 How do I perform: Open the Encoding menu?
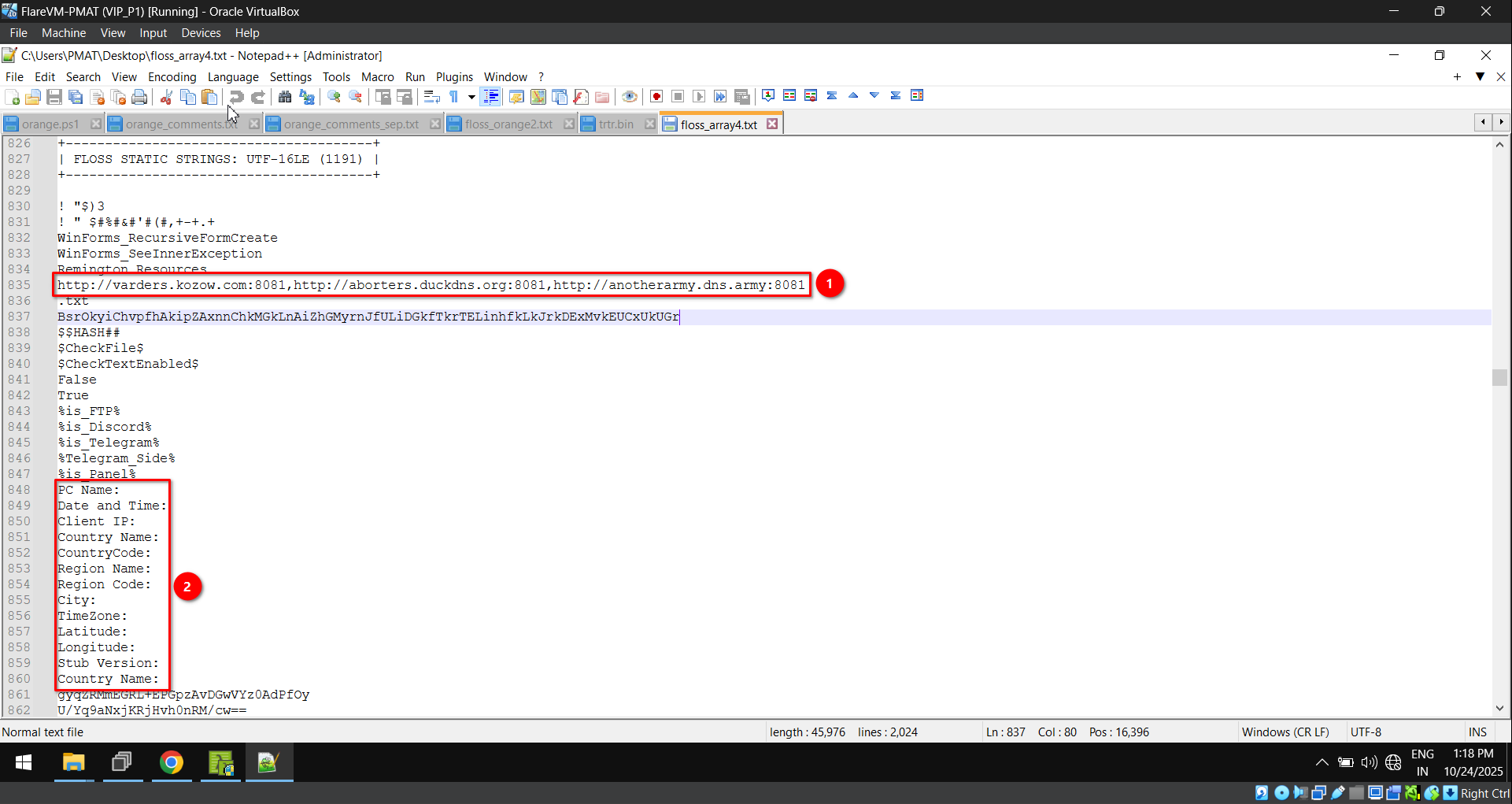coord(172,76)
